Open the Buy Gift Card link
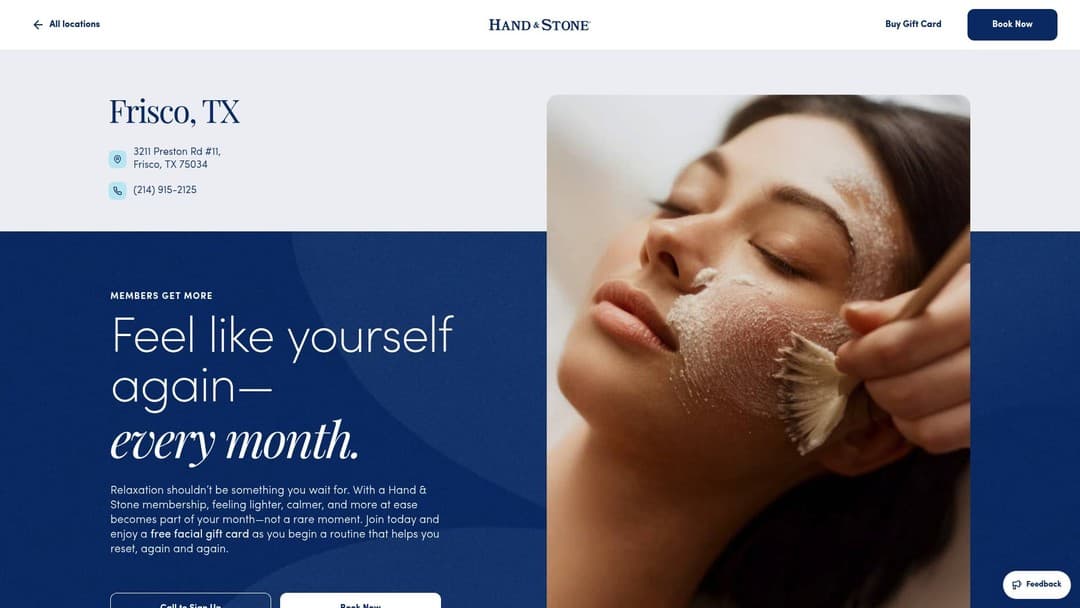 [x=913, y=24]
